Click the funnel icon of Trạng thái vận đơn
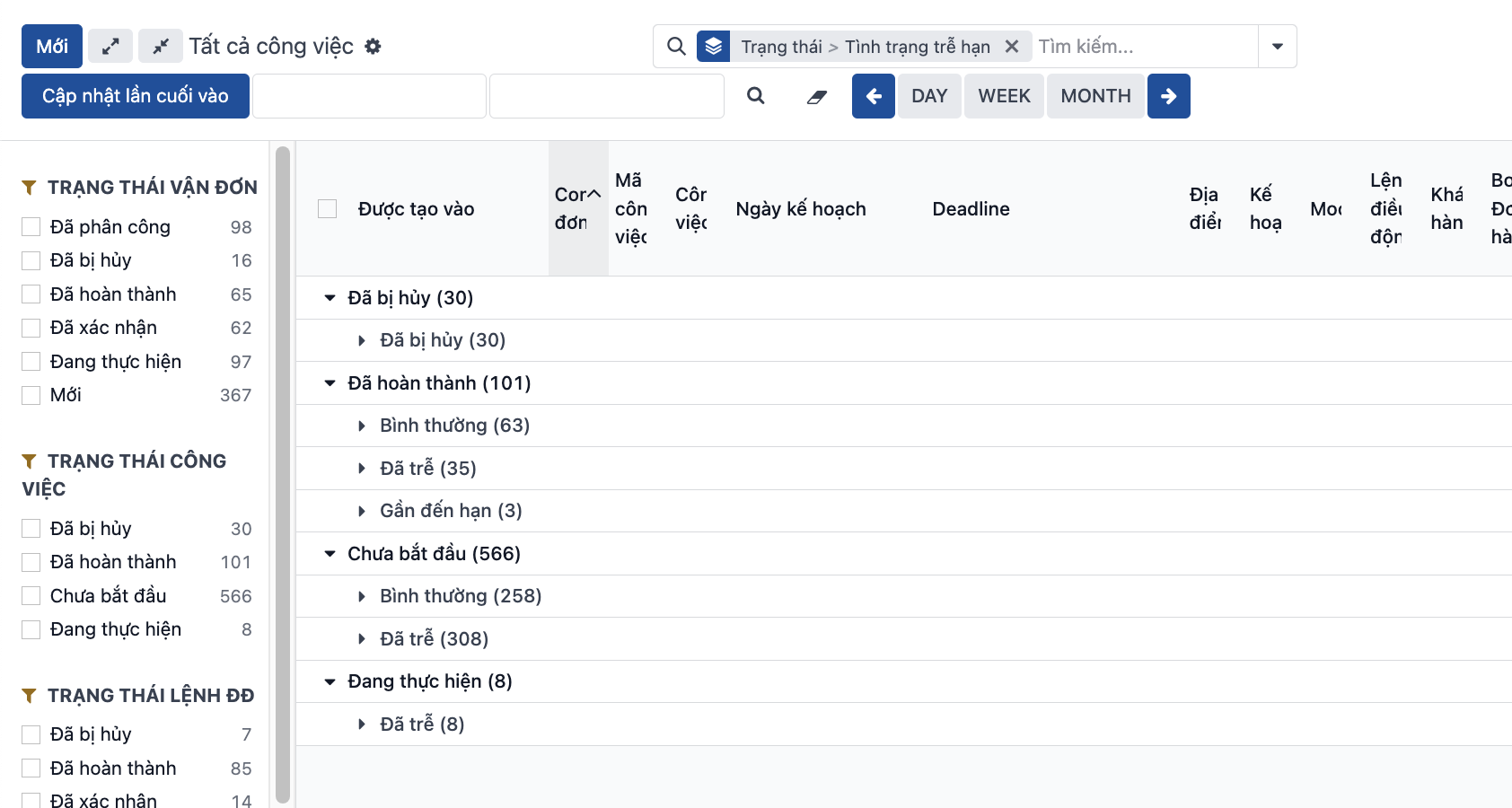This screenshot has width=1512, height=808. click(x=30, y=188)
